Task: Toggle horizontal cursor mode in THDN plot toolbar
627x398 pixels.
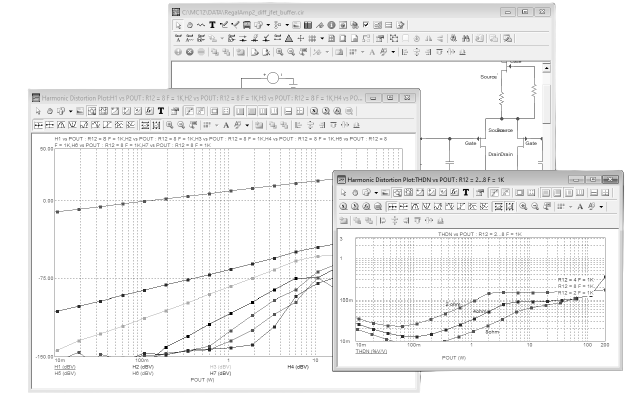Action: coord(498,206)
